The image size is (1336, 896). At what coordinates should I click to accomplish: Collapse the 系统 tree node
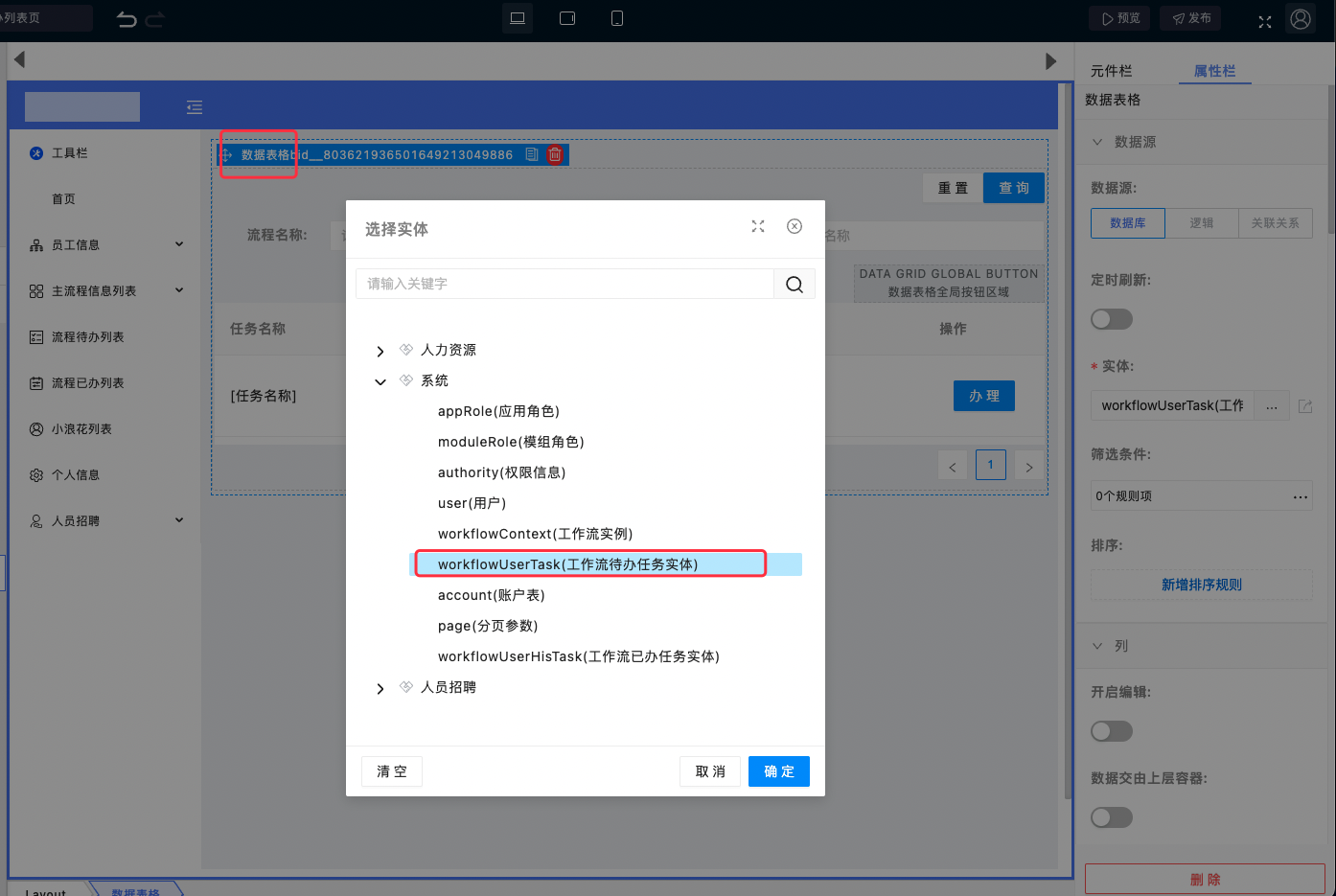pos(380,381)
